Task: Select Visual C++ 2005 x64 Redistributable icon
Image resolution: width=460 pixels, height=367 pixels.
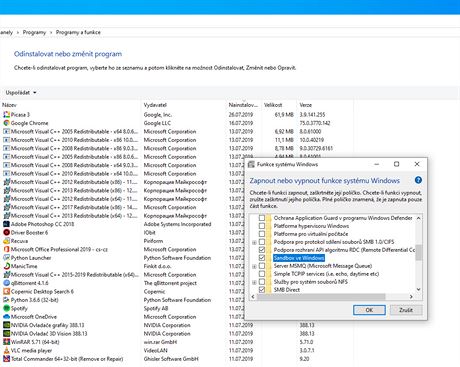Action: (x=6, y=131)
